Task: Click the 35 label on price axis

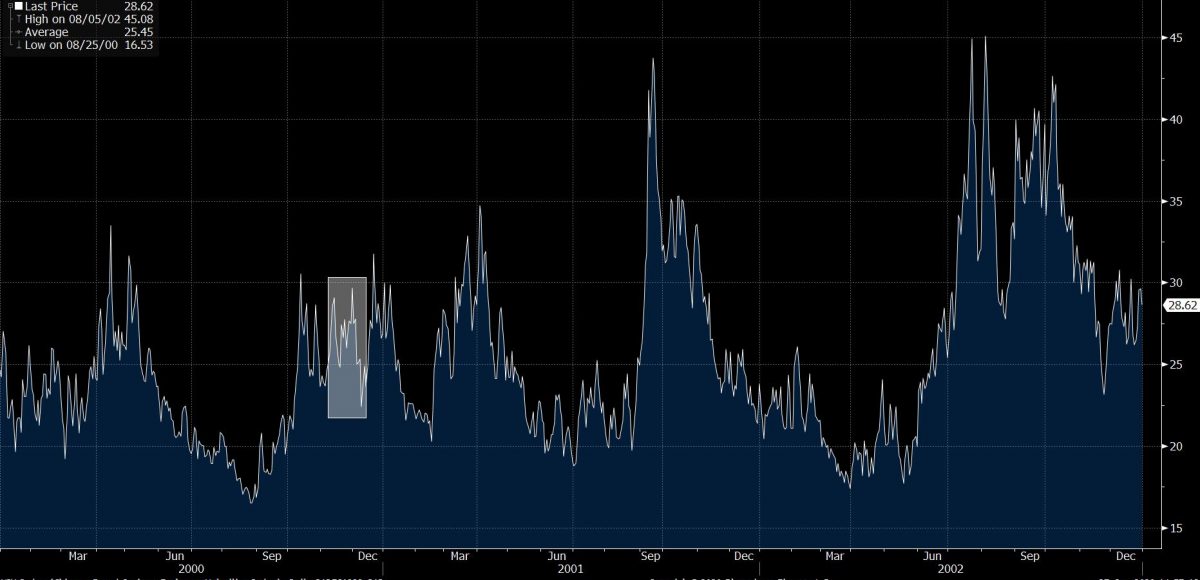Action: (x=1177, y=201)
